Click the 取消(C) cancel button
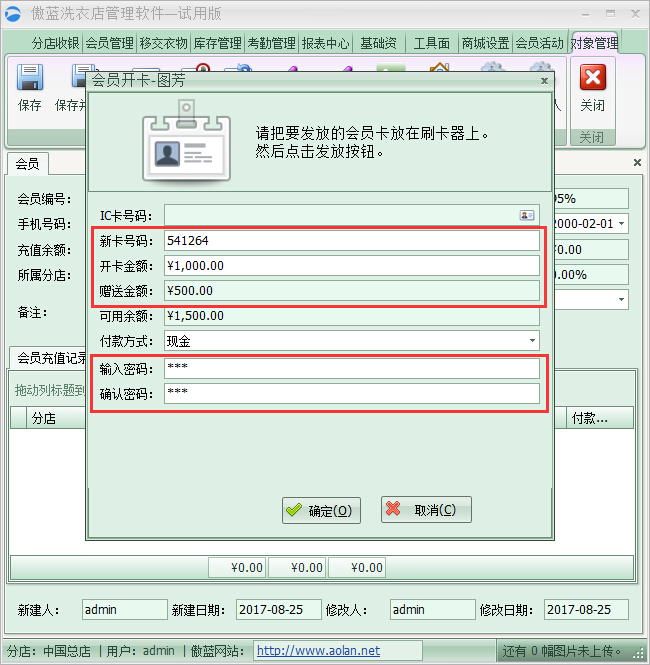Screen dimensions: 650x665 click(426, 510)
